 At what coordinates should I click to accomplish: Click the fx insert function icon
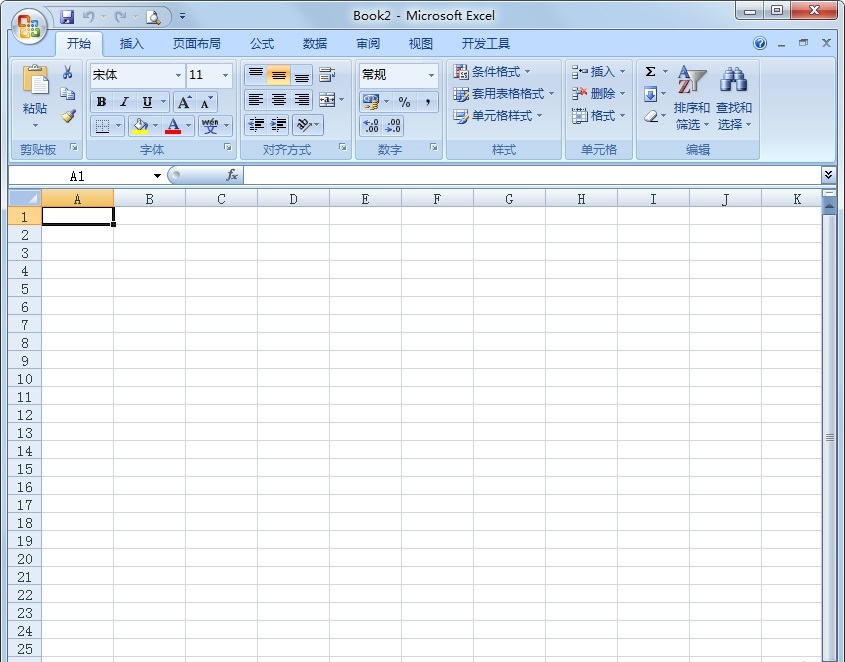pyautogui.click(x=232, y=175)
